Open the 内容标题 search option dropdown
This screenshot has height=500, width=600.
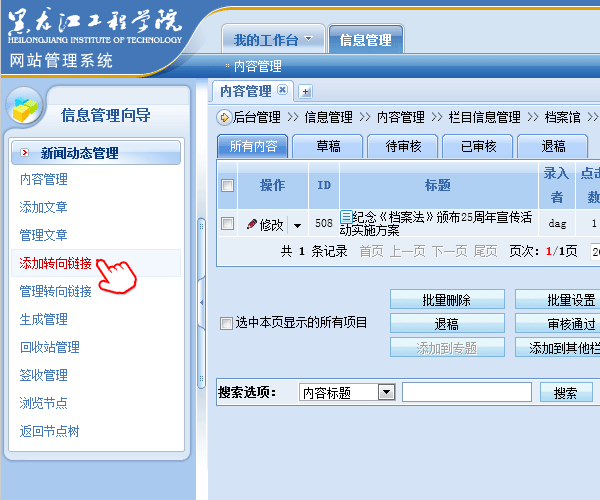click(x=386, y=393)
